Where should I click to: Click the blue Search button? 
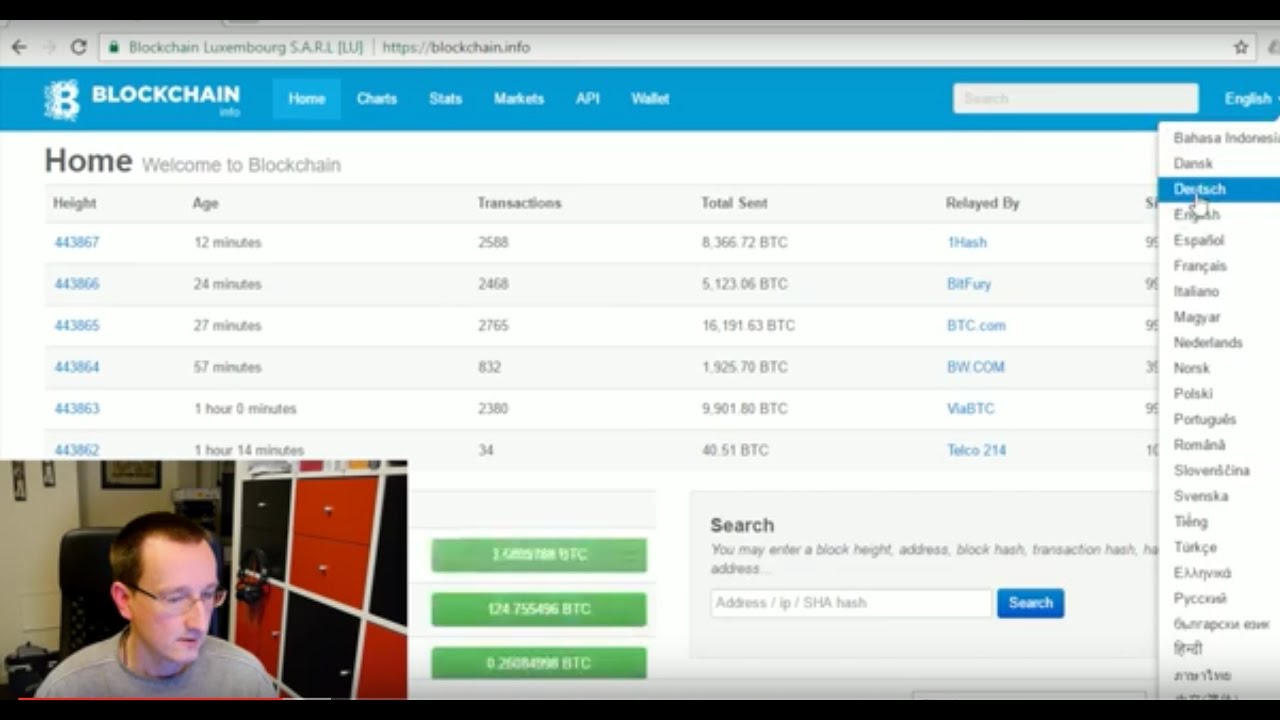tap(1030, 603)
